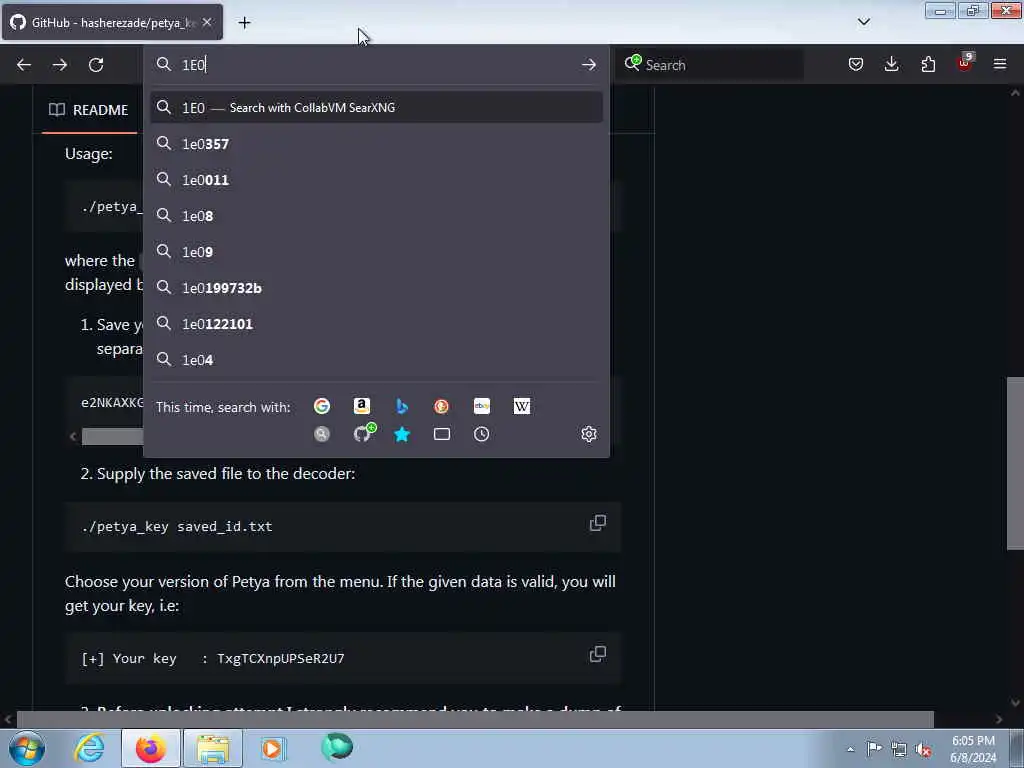Open Firefox from the taskbar

(x=151, y=748)
